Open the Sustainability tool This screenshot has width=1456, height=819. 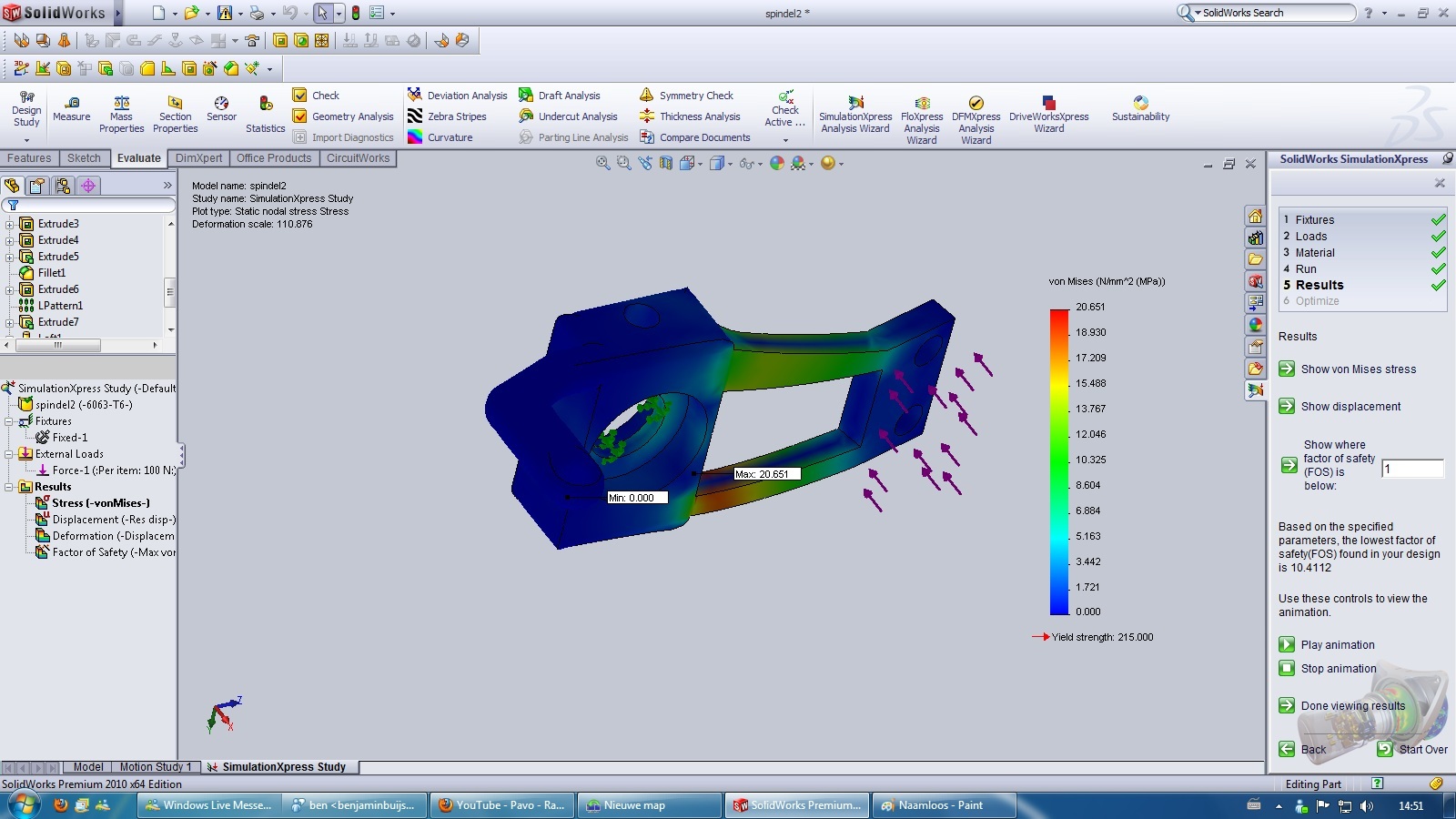(1140, 108)
